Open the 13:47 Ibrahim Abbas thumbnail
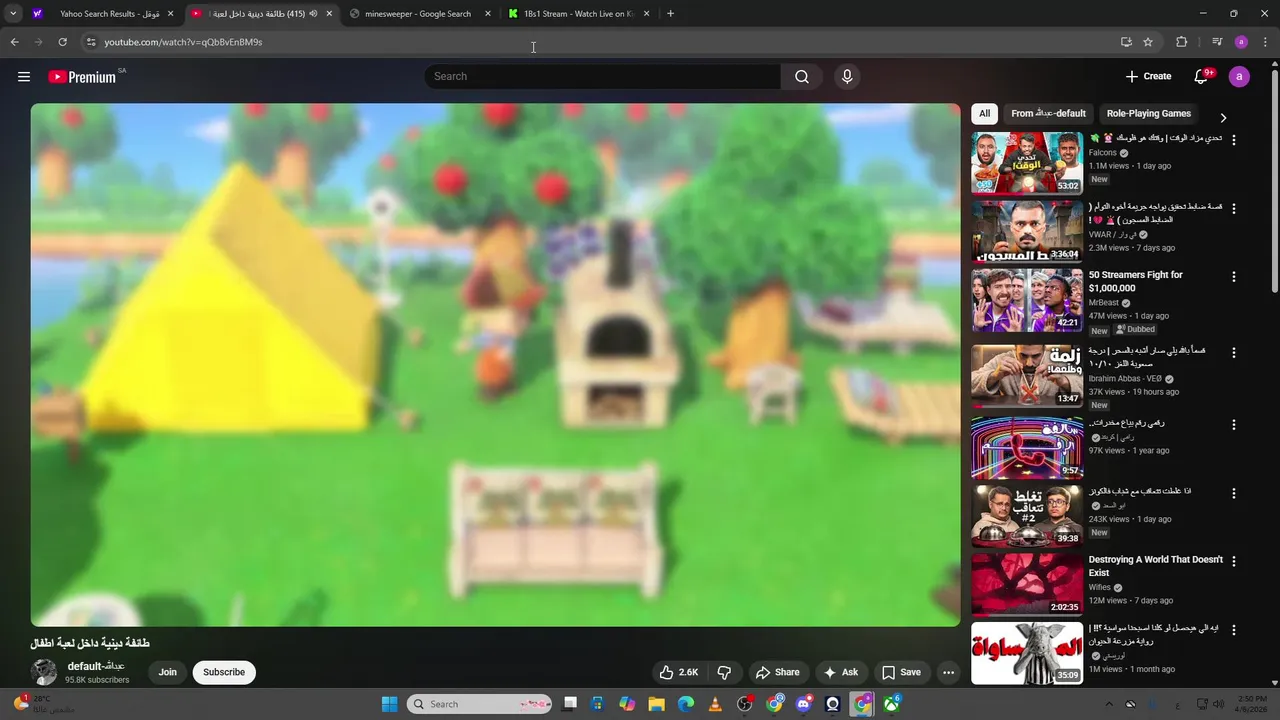 tap(1027, 376)
